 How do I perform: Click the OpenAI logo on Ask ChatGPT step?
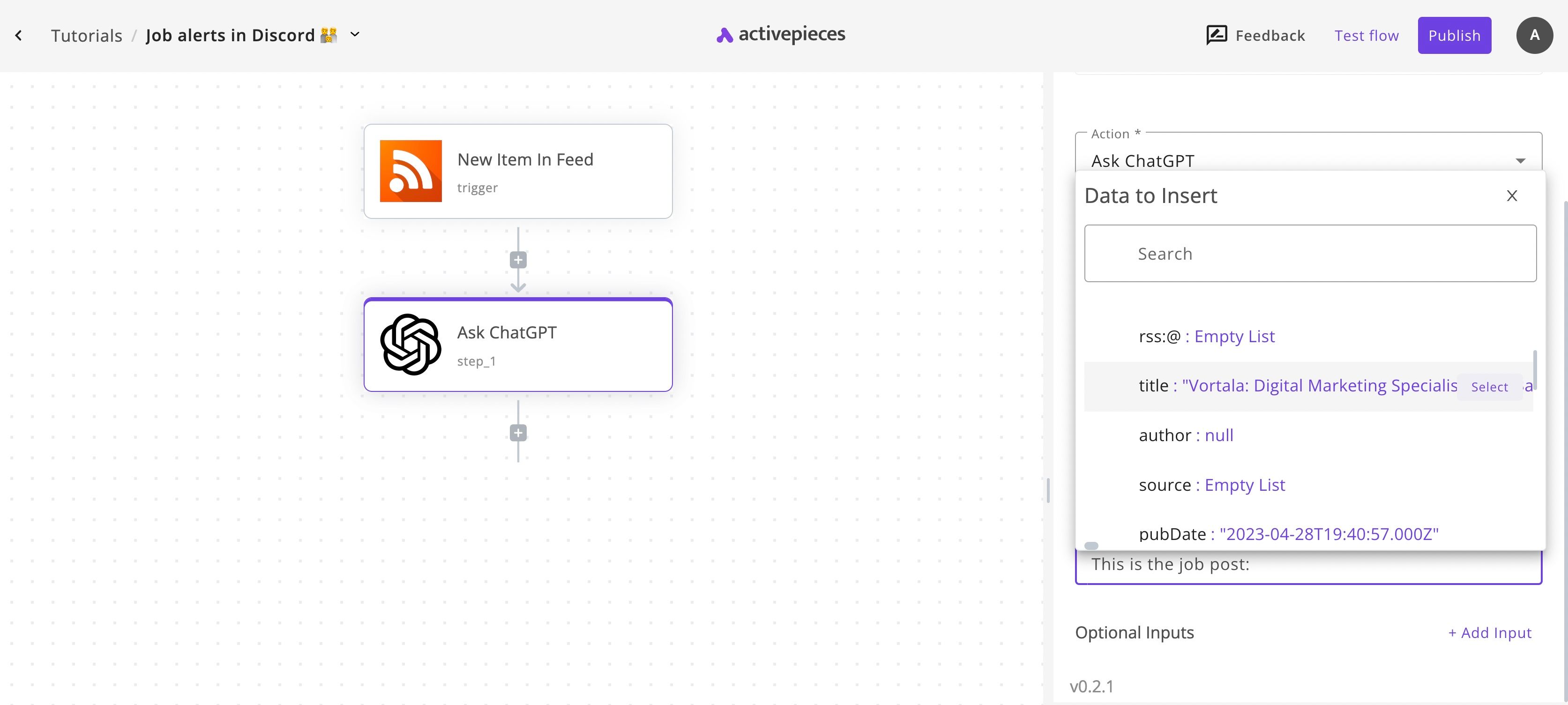click(x=411, y=345)
